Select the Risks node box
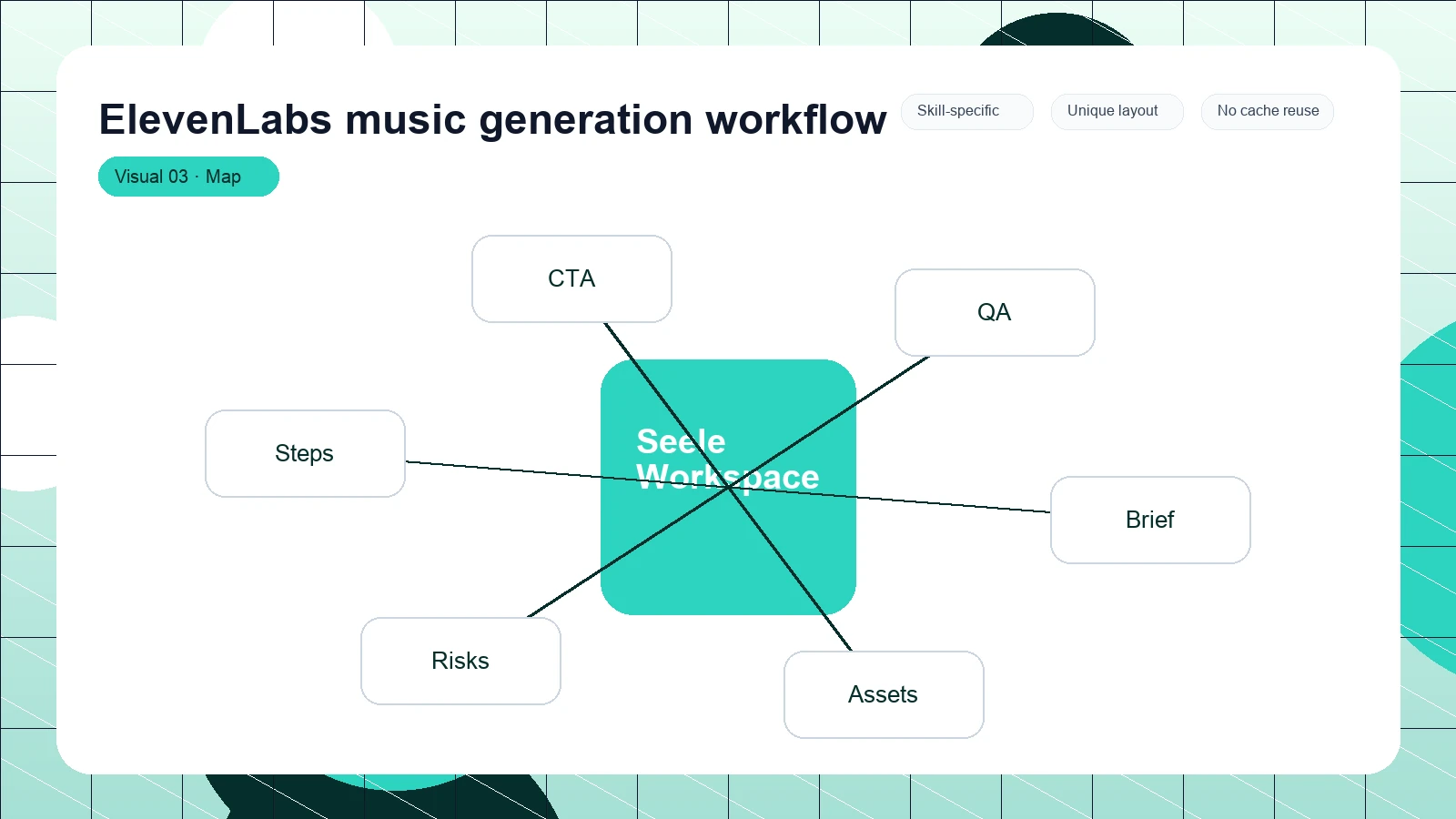The image size is (1456, 819). (x=460, y=661)
